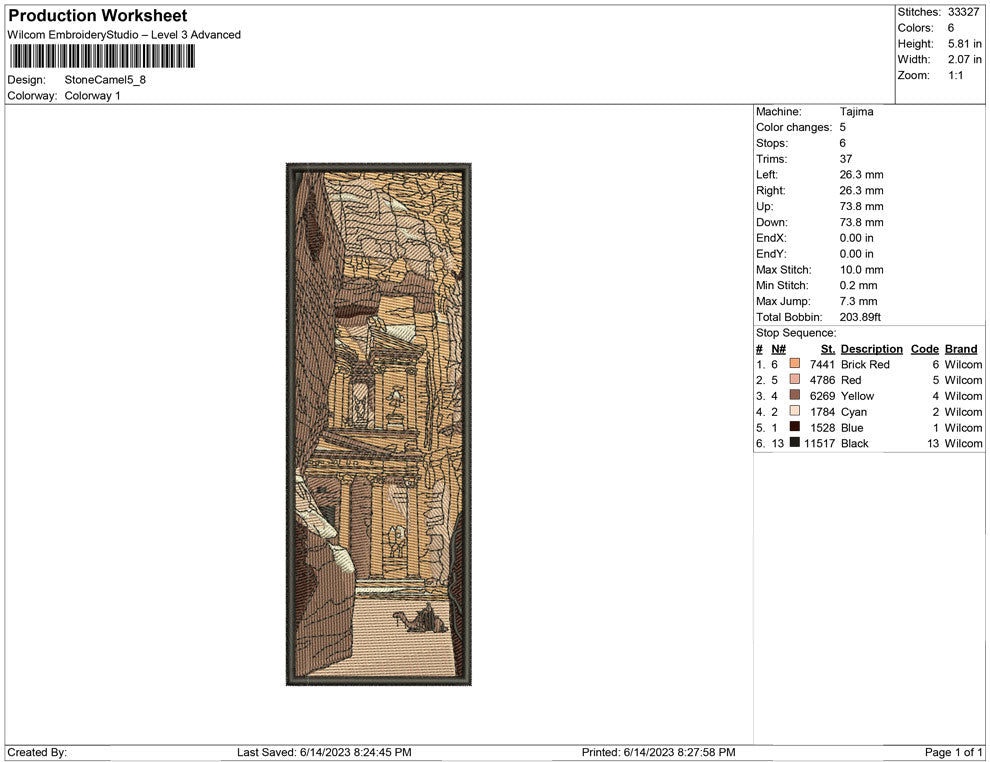Screen dimensions: 990x762
Task: Select the Red thread color swatch
Action: tap(794, 380)
